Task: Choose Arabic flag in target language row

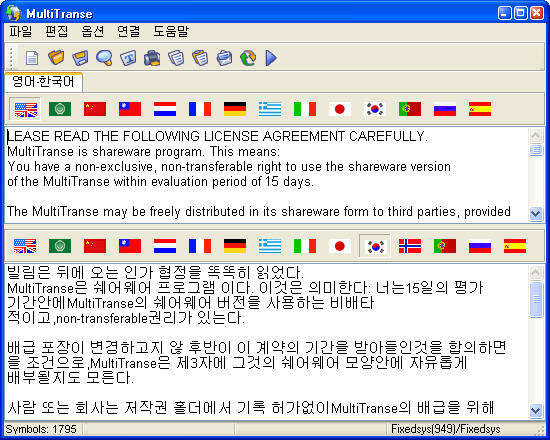Action: click(60, 246)
